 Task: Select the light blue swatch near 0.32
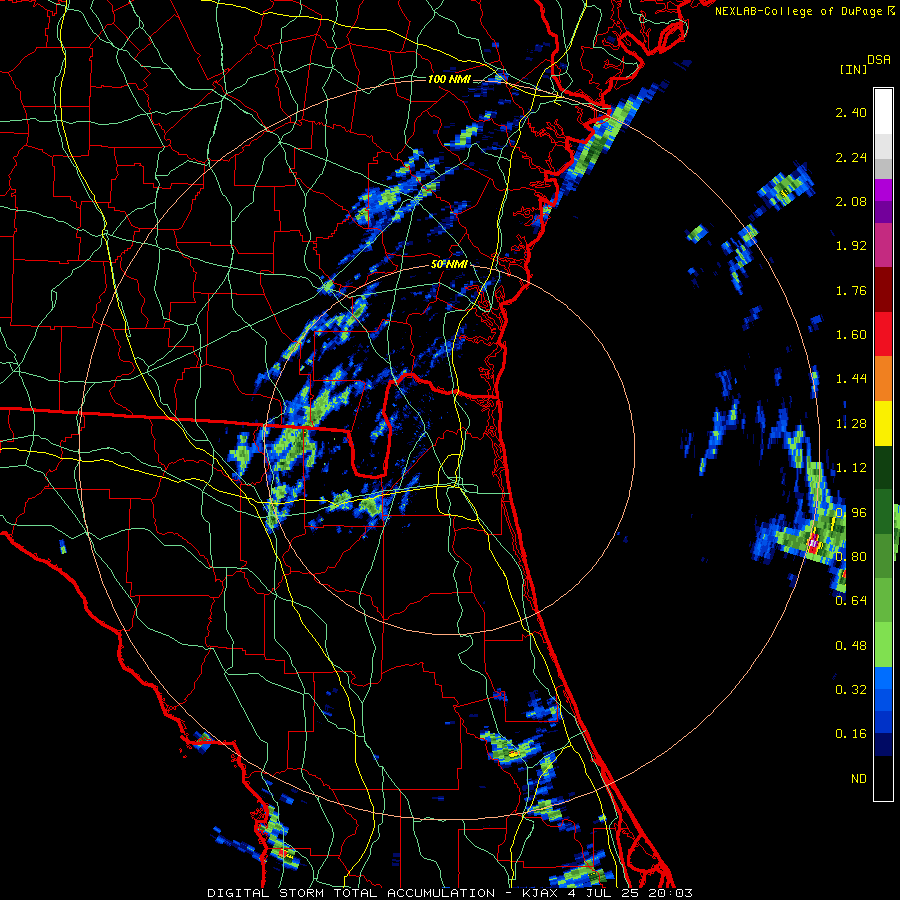coord(883,678)
